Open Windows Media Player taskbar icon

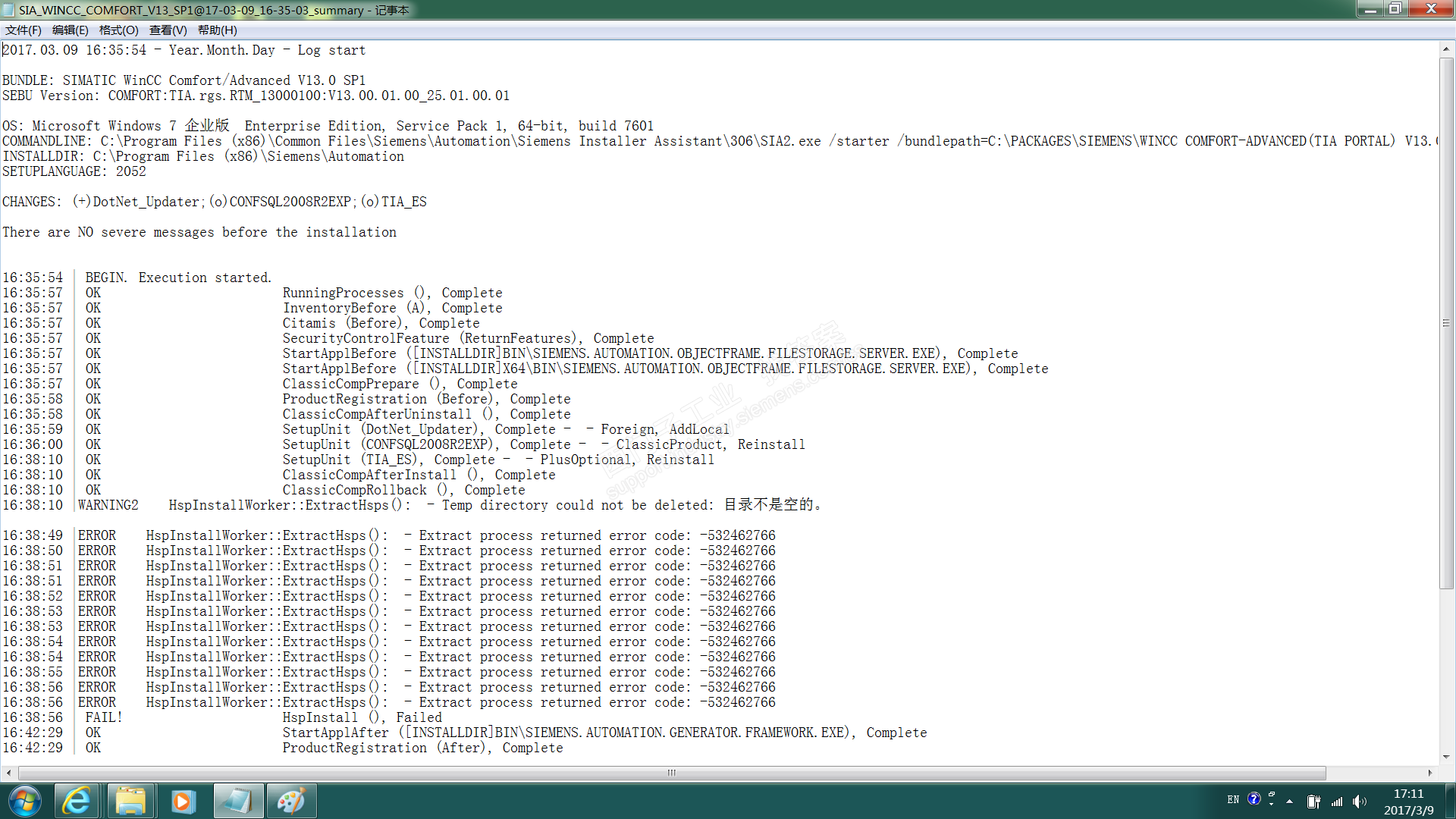[183, 801]
